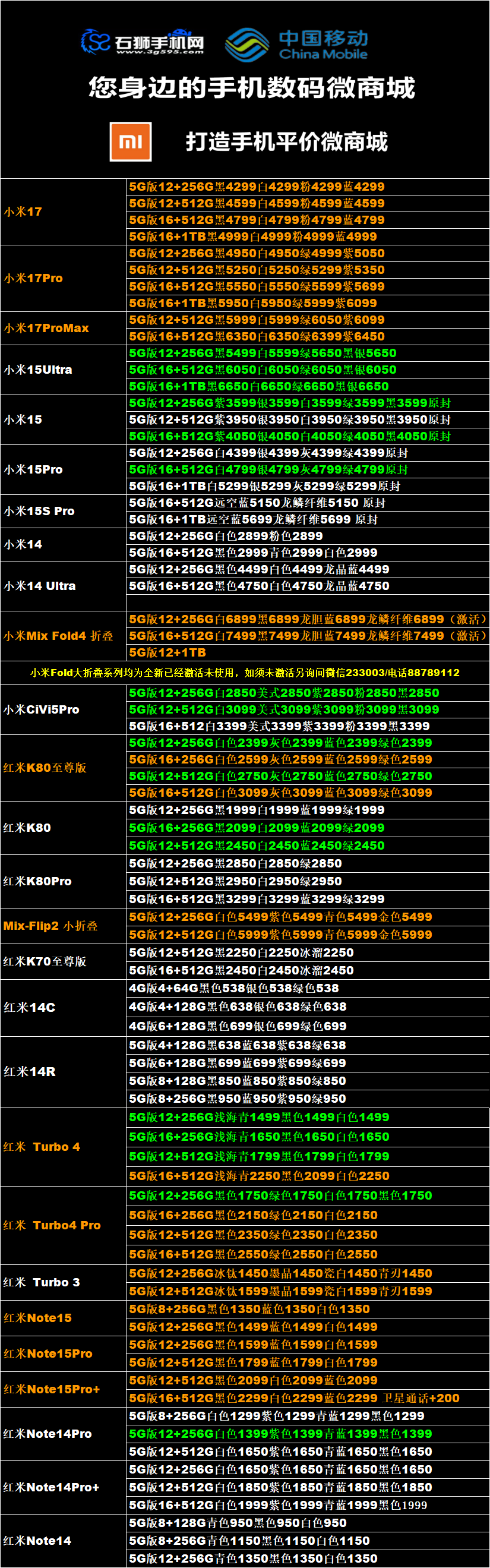Click the 打造手机平价微商城 slogan
This screenshot has height=1568, width=490.
(286, 142)
